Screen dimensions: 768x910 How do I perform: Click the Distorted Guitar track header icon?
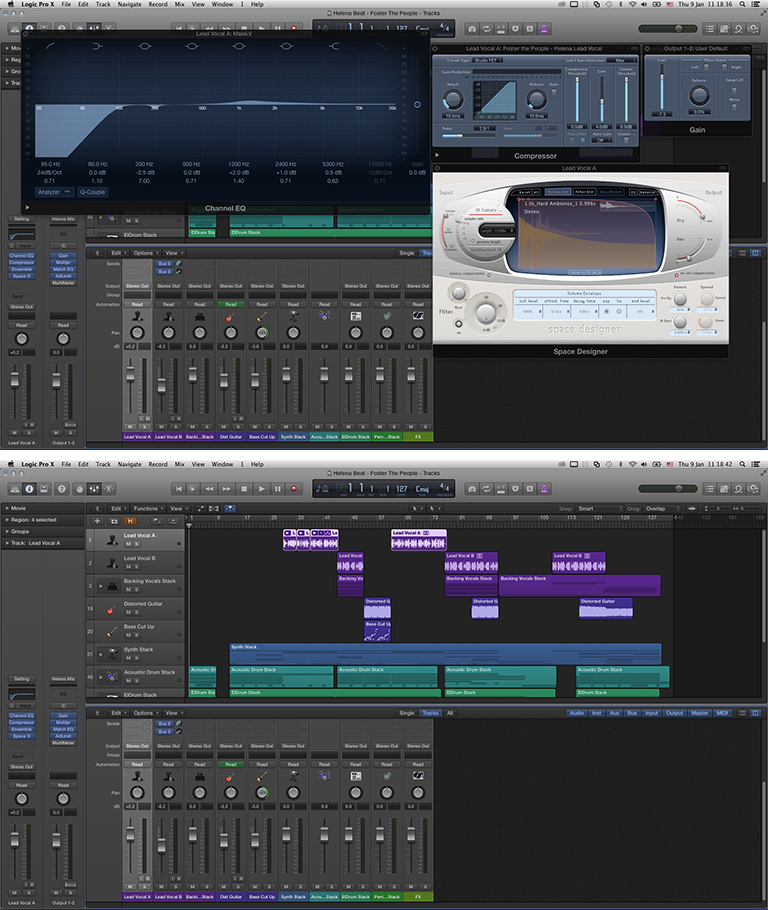pyautogui.click(x=112, y=609)
